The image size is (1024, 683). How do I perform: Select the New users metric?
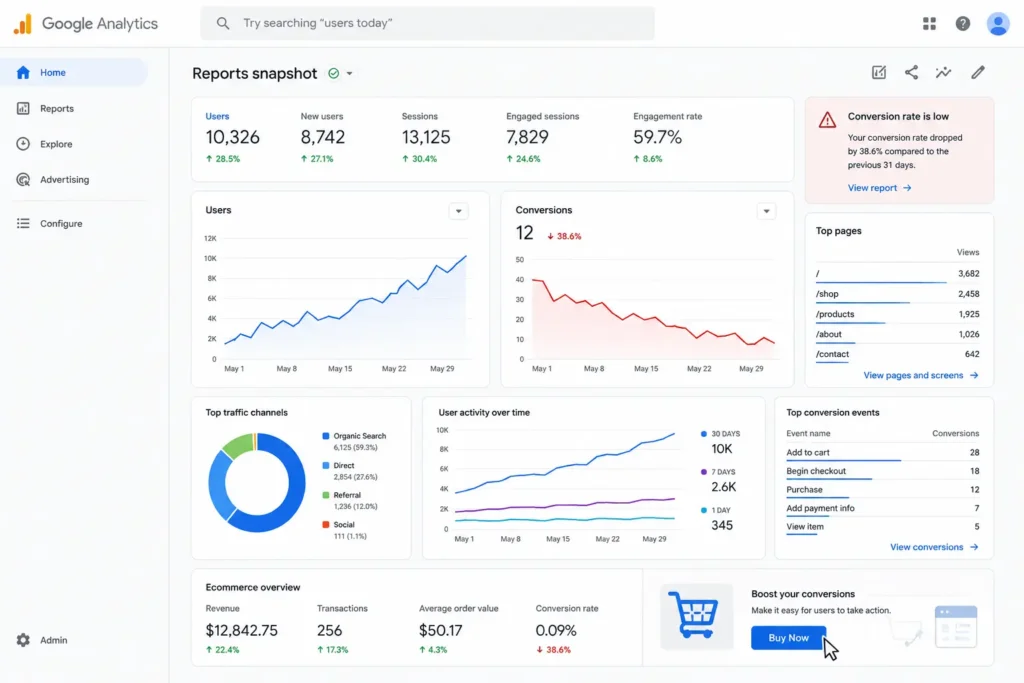(x=323, y=137)
